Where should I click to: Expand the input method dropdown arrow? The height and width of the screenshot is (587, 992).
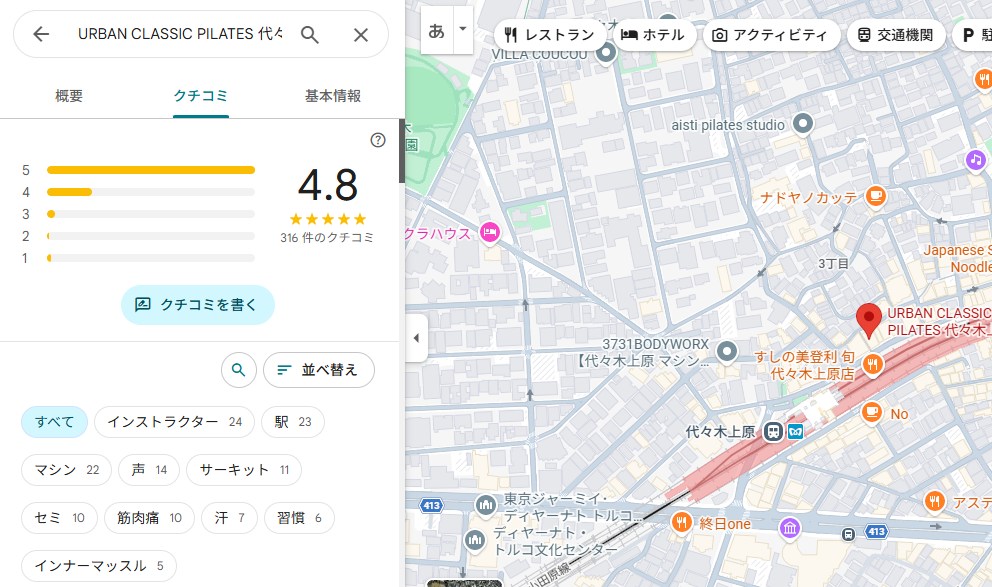pos(462,30)
